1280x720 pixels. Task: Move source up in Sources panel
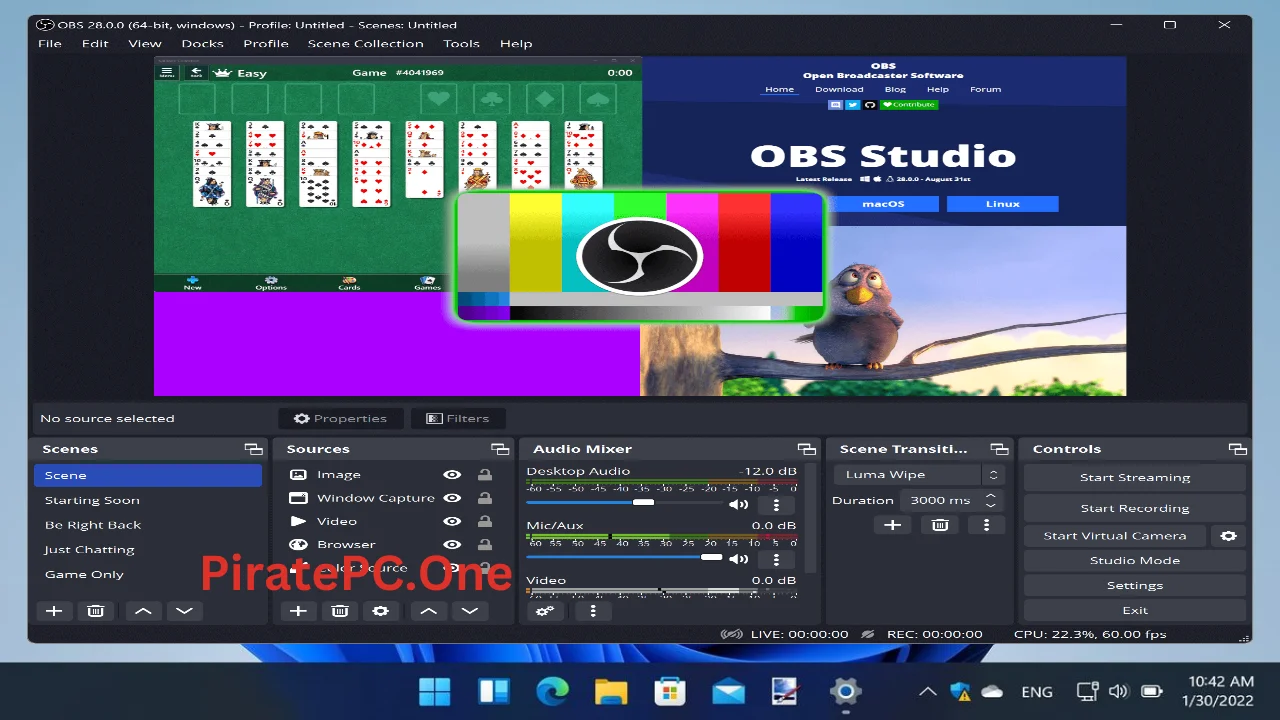tap(428, 611)
